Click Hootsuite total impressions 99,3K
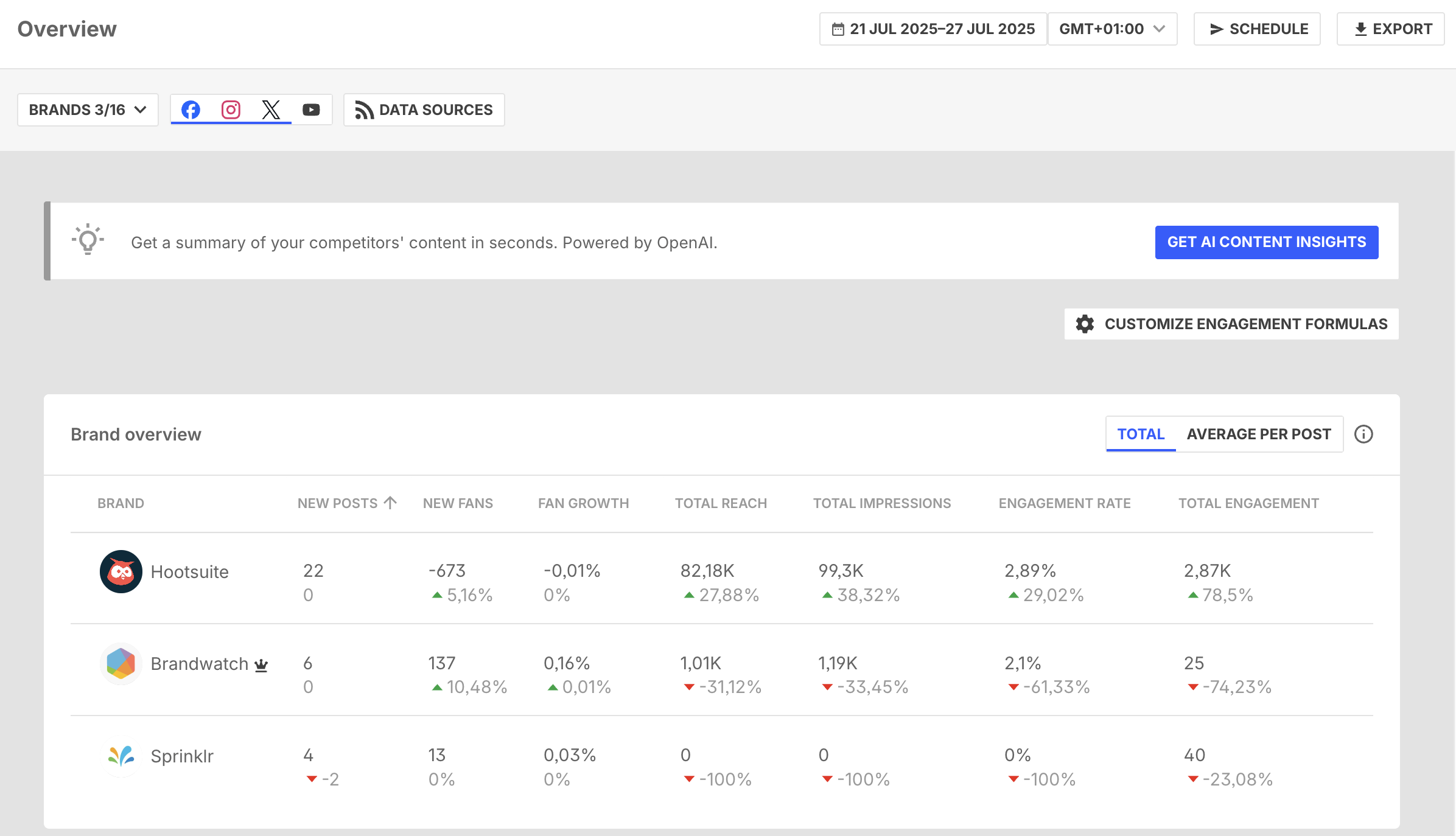Viewport: 1456px width, 836px height. pos(841,571)
